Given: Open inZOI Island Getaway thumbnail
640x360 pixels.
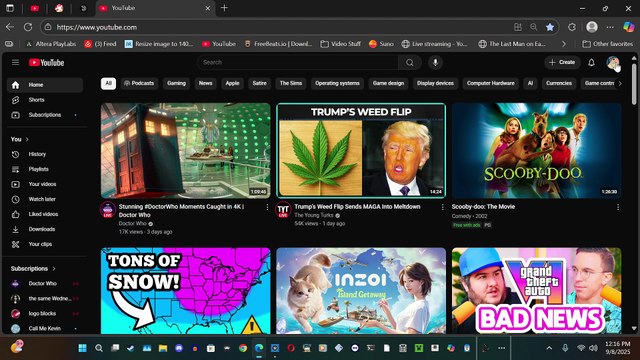Looking at the screenshot, I should [361, 291].
